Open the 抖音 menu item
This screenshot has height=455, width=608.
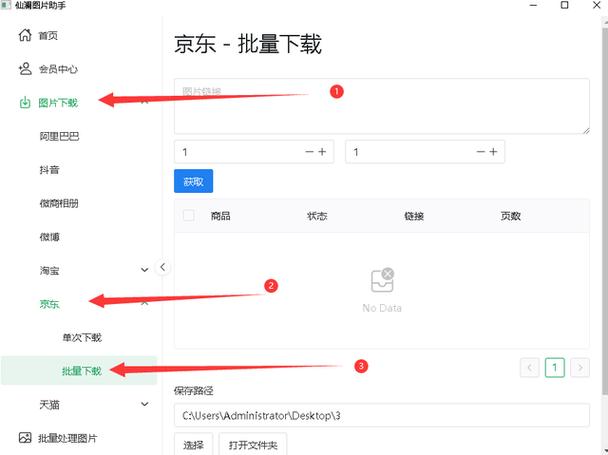pyautogui.click(x=49, y=170)
